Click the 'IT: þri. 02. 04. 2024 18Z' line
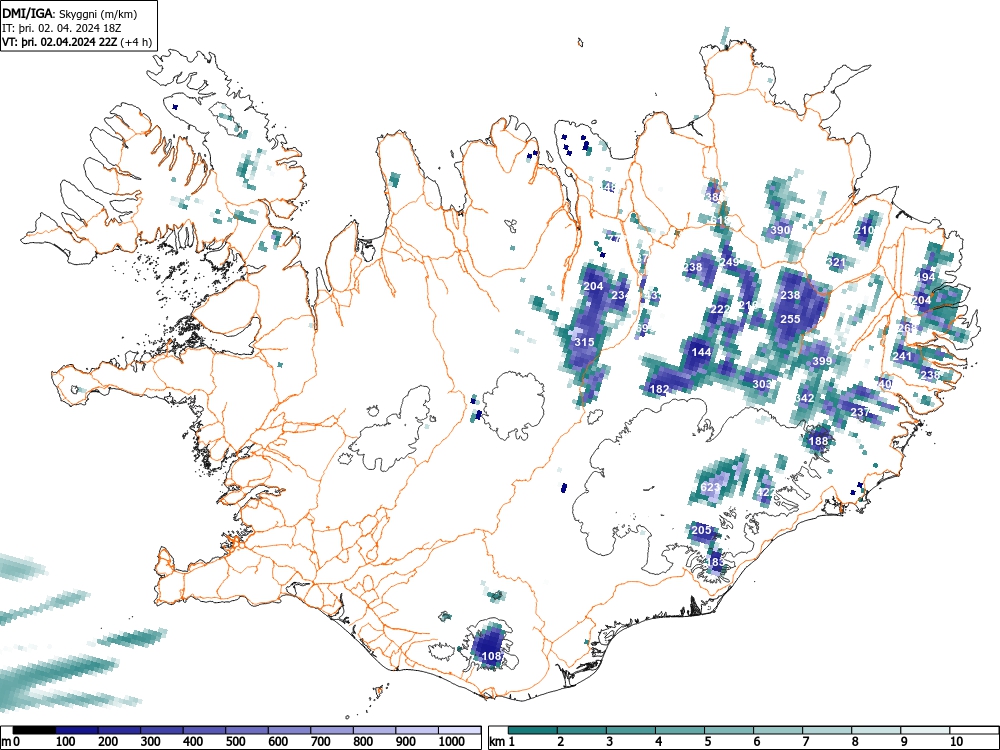 (61, 28)
